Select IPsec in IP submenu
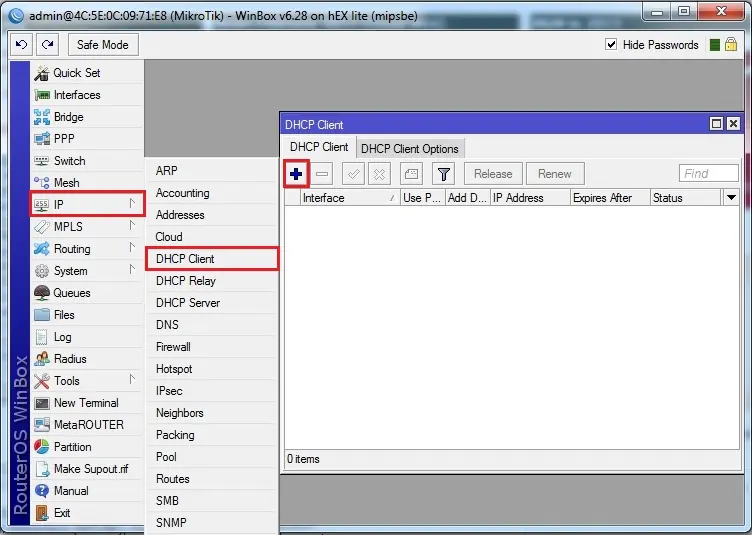752x535 pixels. [212, 391]
